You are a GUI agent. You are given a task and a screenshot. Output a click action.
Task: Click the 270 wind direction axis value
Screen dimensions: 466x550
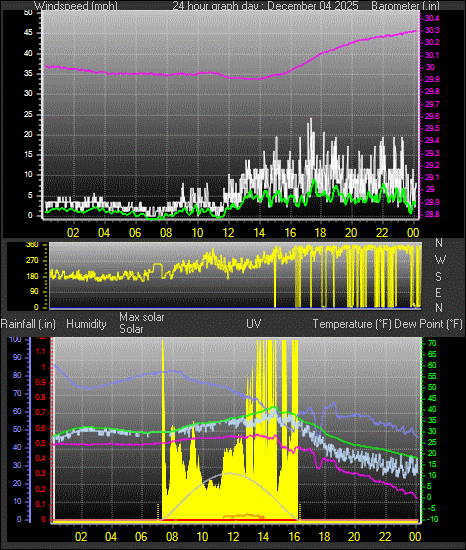(x=32, y=261)
